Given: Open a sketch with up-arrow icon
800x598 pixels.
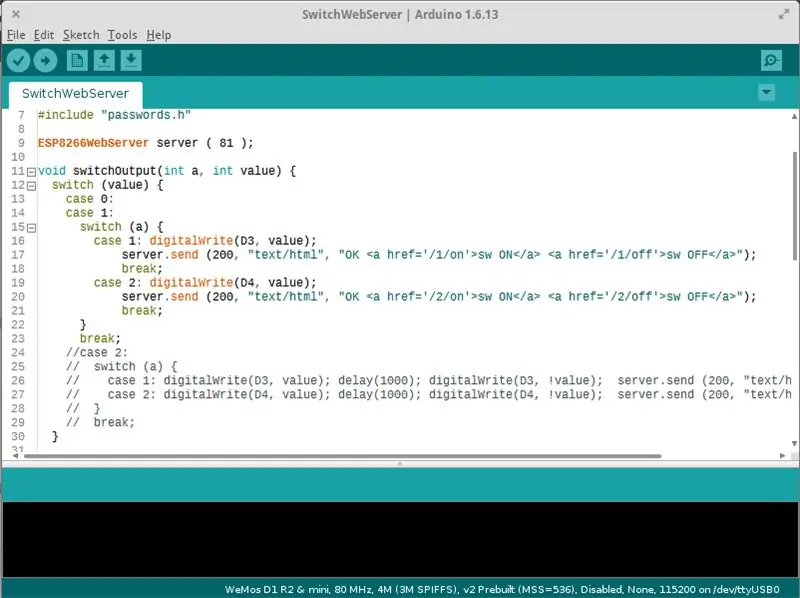Looking at the screenshot, I should point(104,61).
